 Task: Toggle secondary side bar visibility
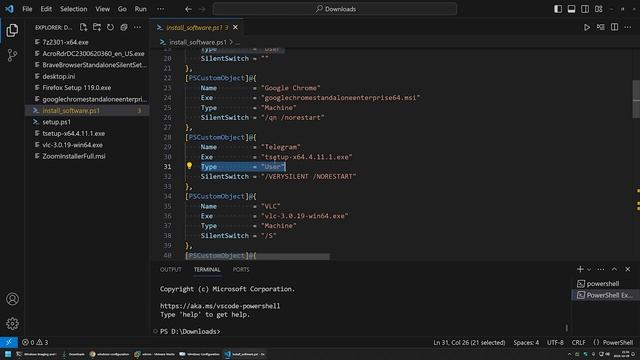[x=585, y=9]
